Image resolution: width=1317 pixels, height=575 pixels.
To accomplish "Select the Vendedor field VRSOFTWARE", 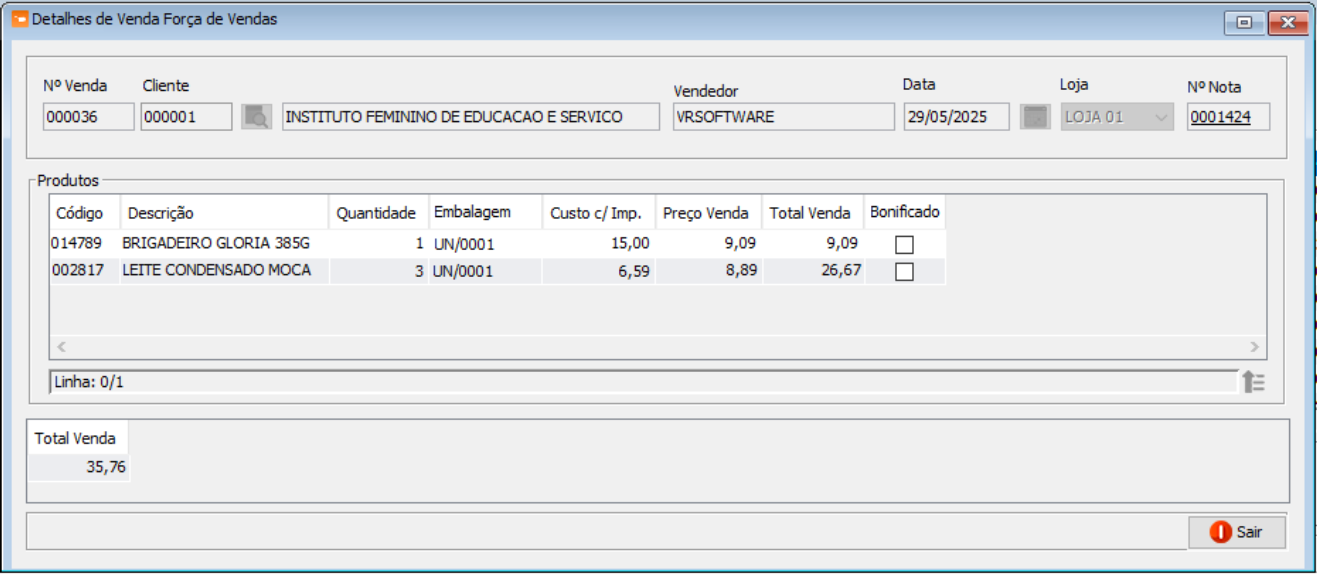I will pyautogui.click(x=783, y=117).
